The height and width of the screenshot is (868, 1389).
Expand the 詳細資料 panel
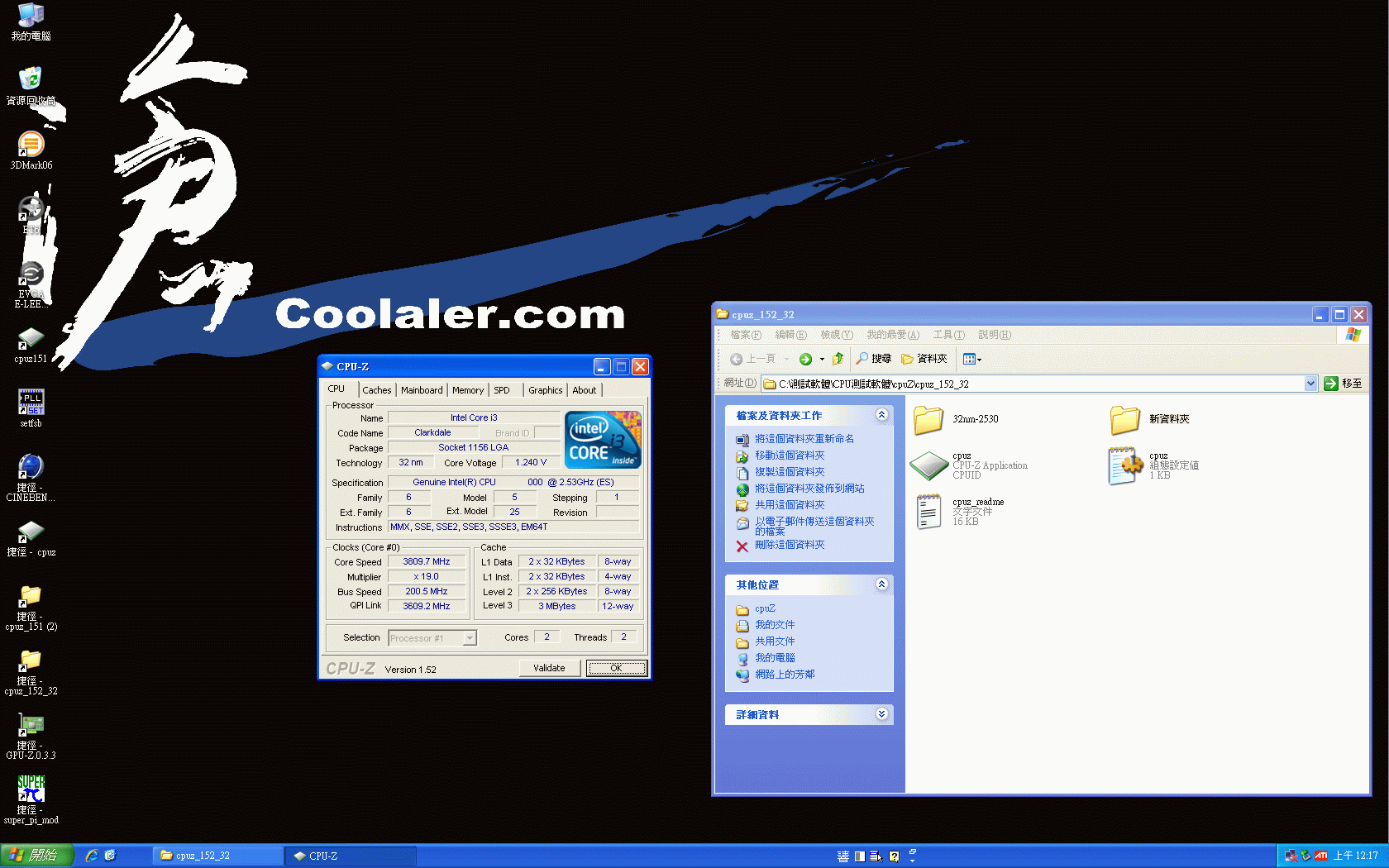[881, 714]
